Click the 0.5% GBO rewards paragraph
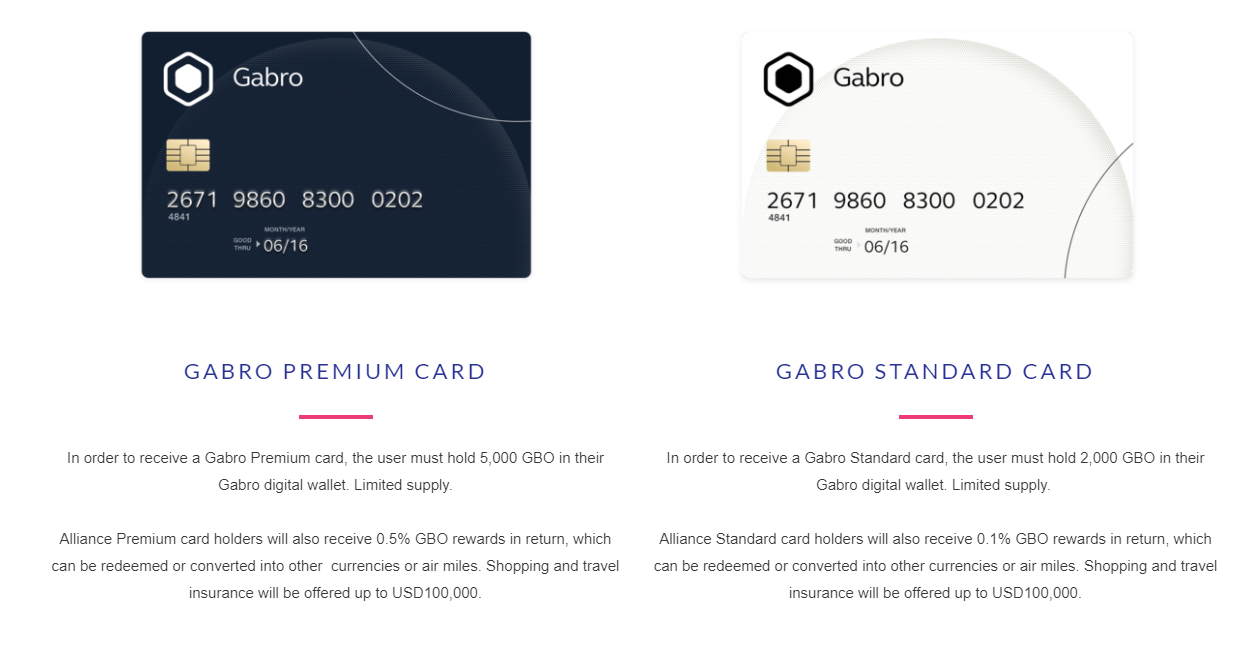Screen dimensions: 1253x666 [x=336, y=566]
